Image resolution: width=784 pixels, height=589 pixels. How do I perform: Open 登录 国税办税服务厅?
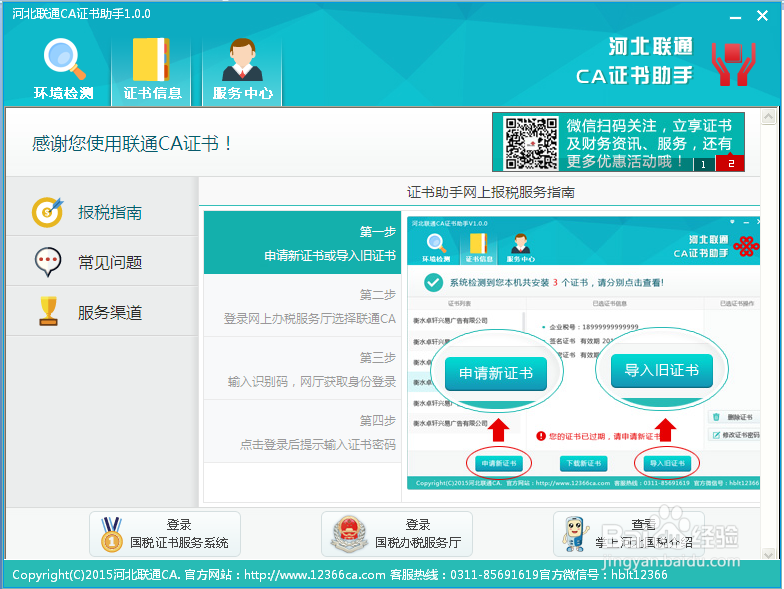[x=397, y=534]
